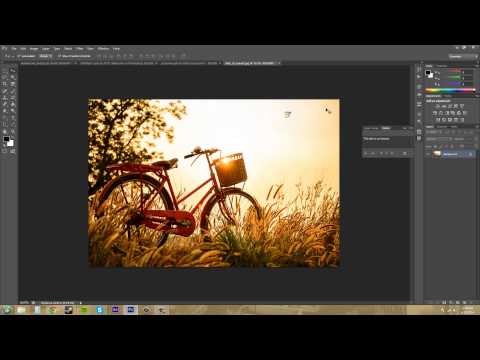Open the Move tool preset picker
The width and height of the screenshot is (480, 360).
pos(8,56)
